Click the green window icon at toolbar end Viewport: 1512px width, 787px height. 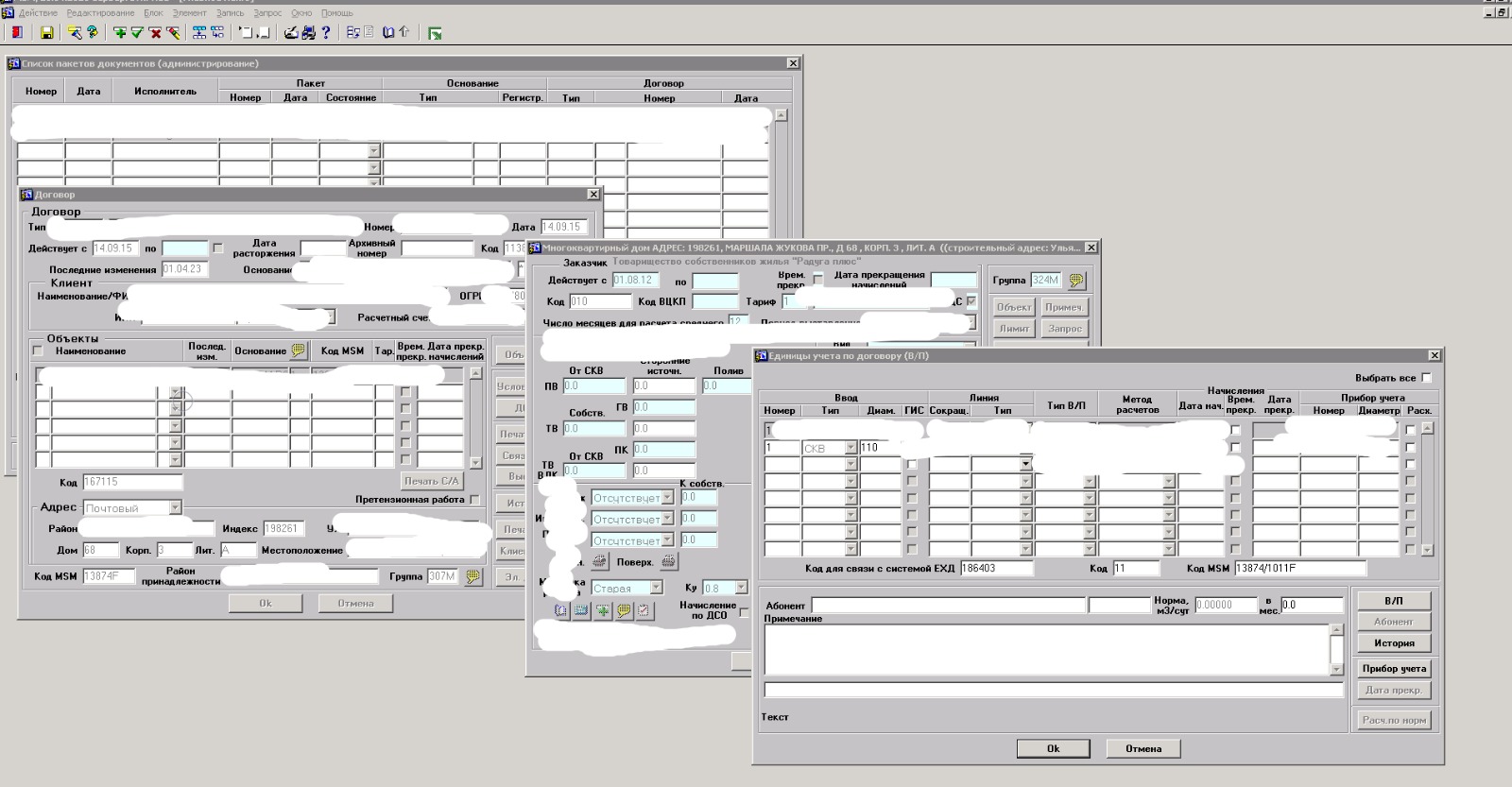[435, 33]
